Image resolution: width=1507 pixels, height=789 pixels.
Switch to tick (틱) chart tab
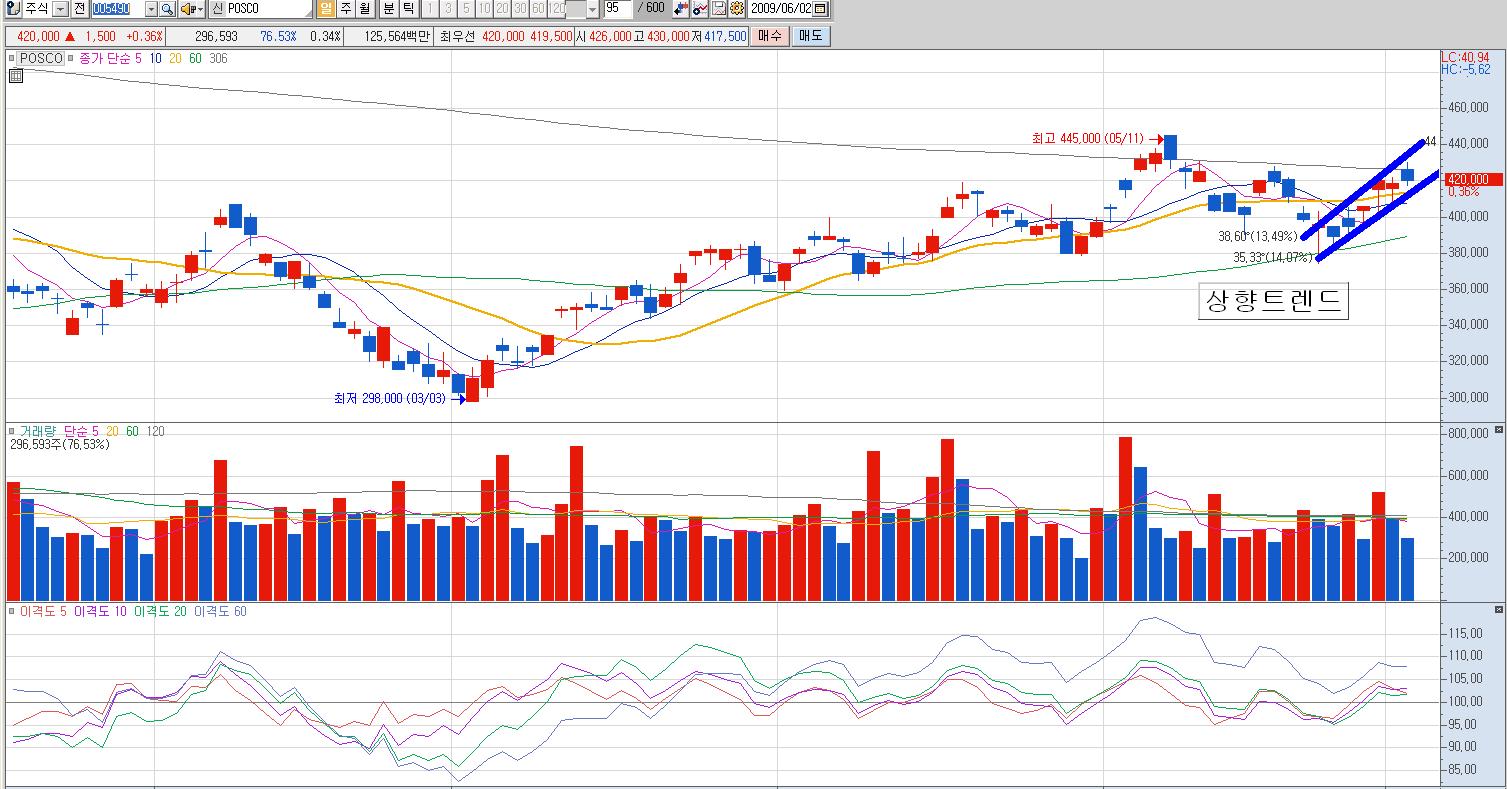408,9
